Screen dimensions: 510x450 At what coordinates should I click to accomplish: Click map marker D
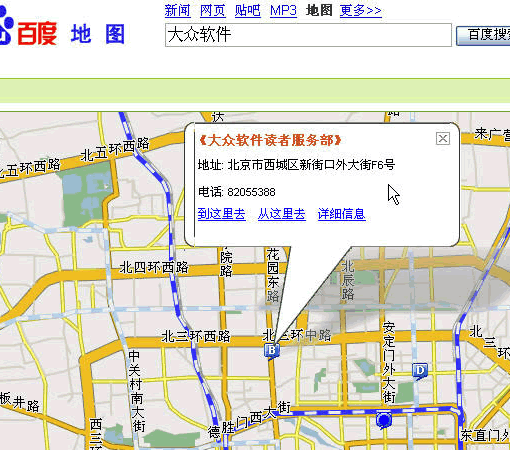pos(420,371)
